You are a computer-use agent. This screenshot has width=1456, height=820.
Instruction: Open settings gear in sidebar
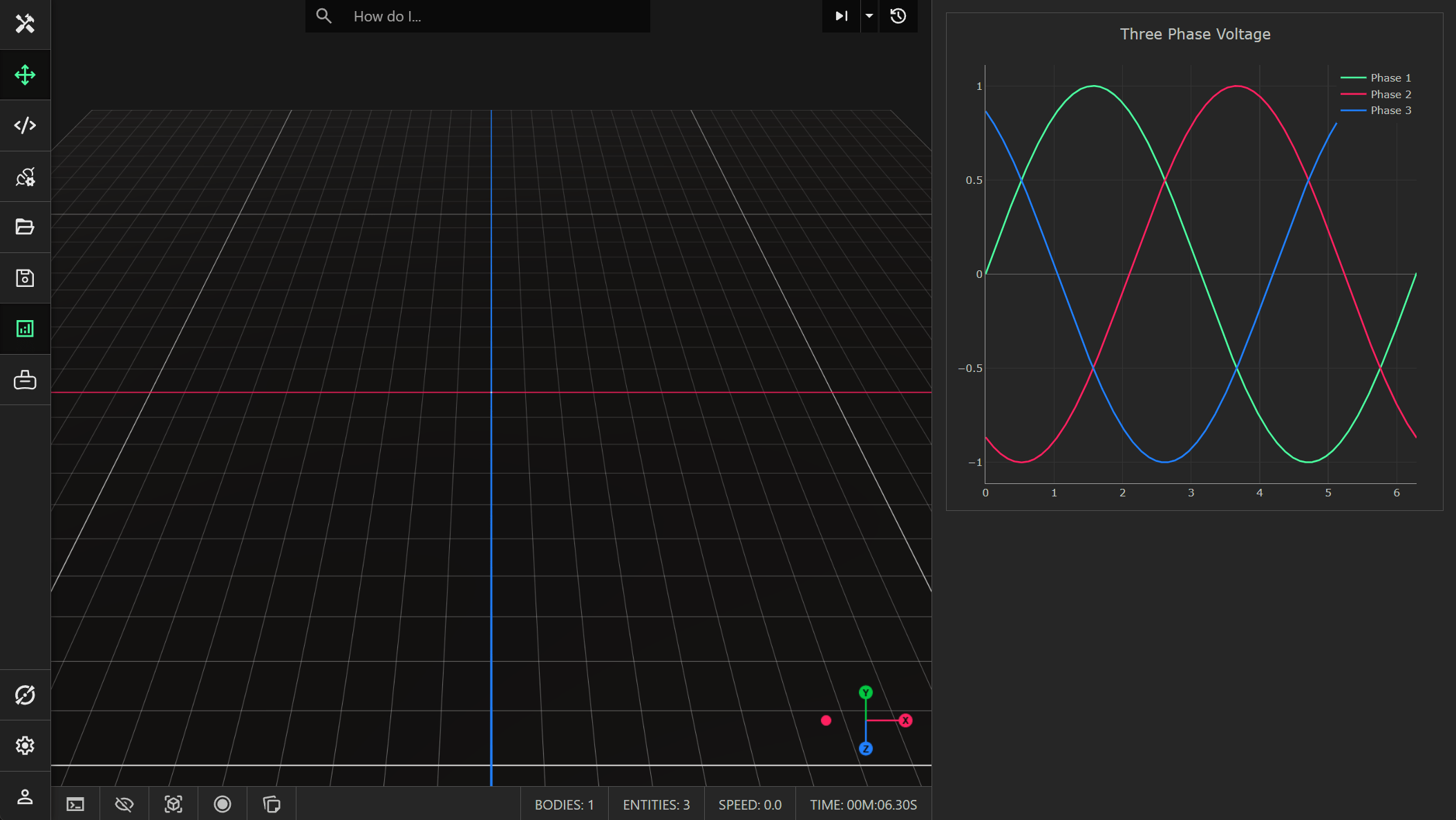pos(25,745)
